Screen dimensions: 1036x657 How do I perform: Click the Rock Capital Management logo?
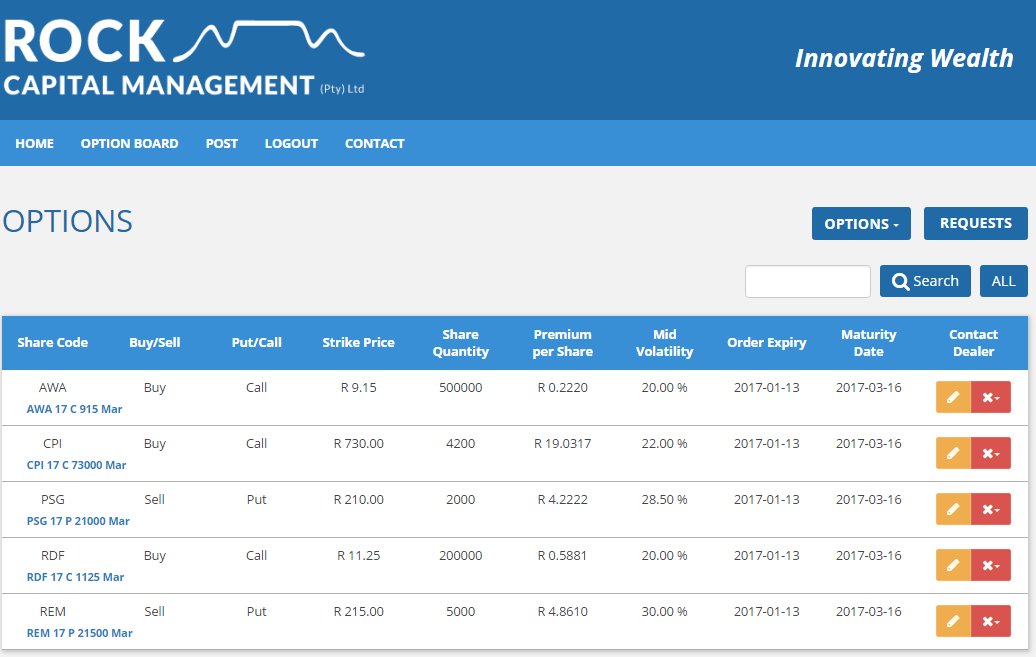click(184, 59)
